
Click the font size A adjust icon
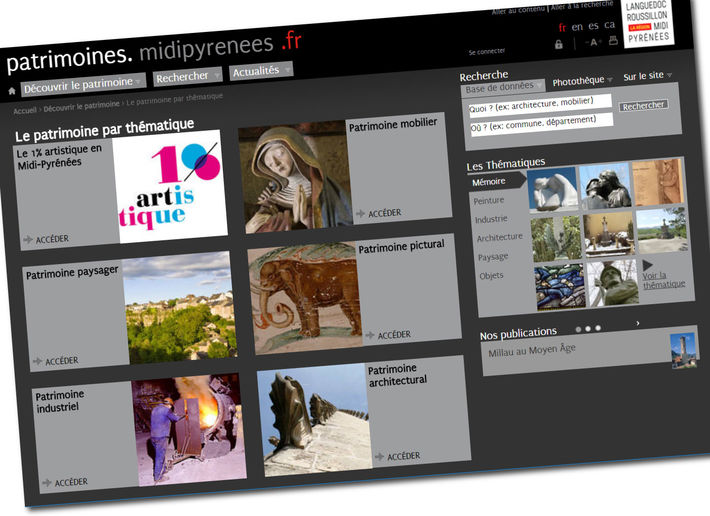[593, 42]
